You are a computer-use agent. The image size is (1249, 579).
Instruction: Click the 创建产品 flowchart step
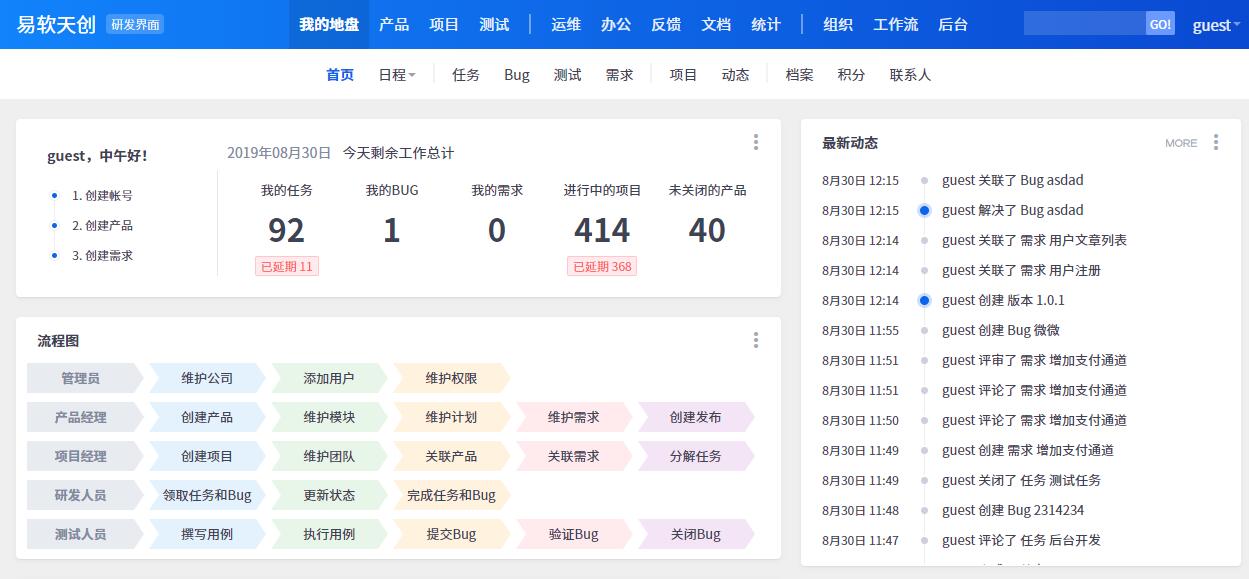coord(207,417)
